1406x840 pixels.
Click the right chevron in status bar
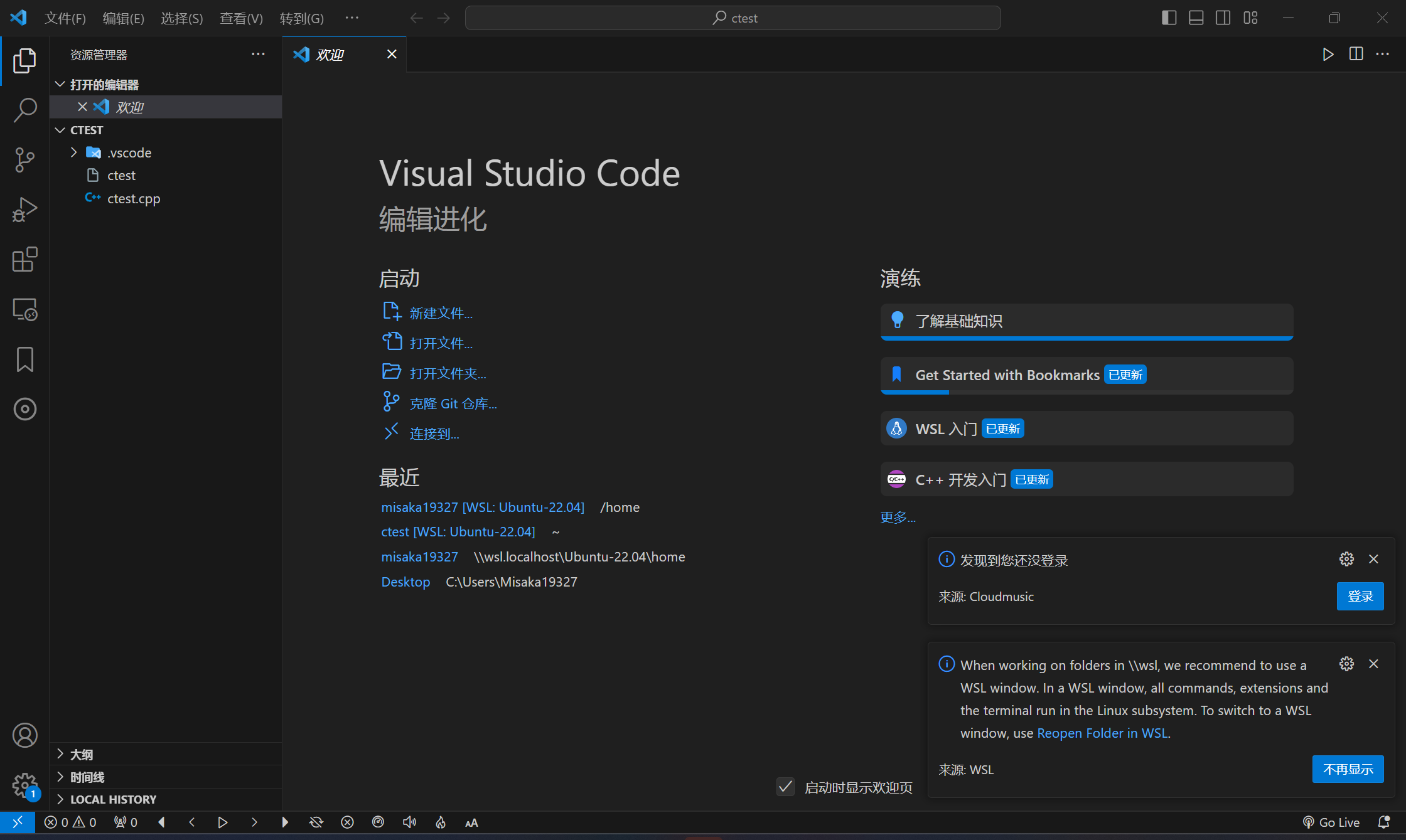click(254, 822)
